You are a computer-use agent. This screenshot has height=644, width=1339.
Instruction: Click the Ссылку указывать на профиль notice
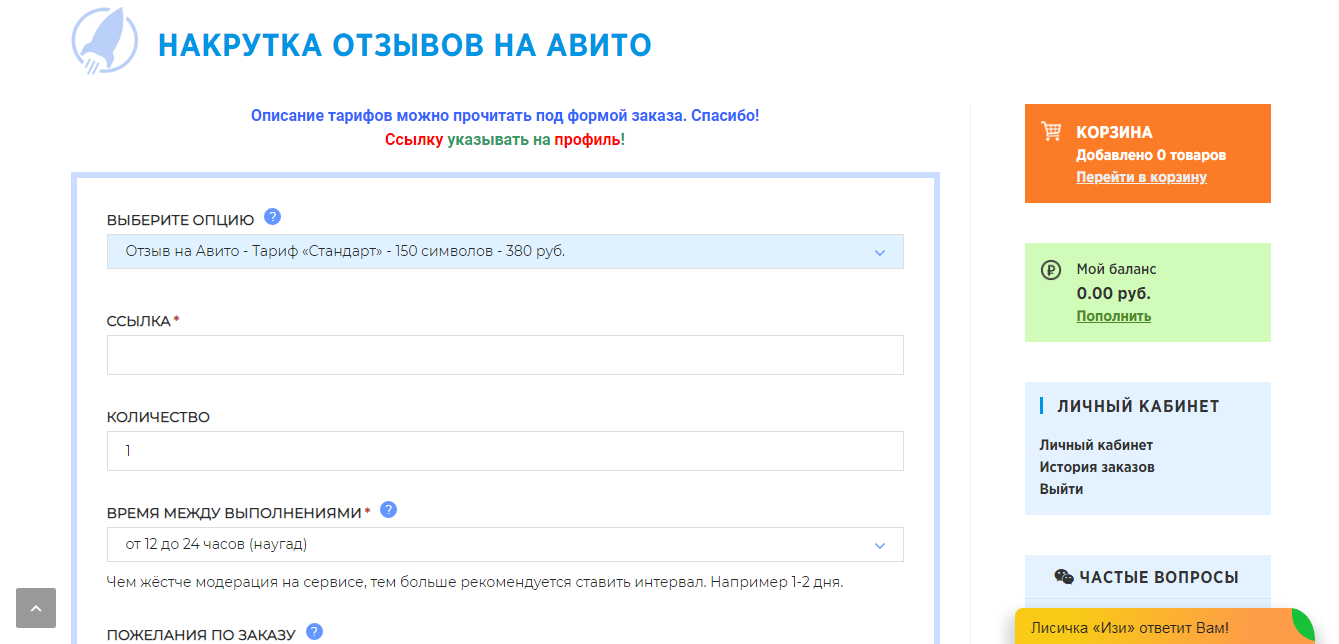click(505, 139)
